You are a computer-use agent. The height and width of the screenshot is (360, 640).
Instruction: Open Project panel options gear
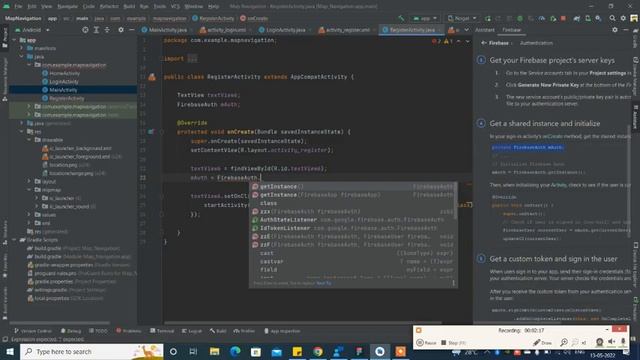[x=121, y=30]
